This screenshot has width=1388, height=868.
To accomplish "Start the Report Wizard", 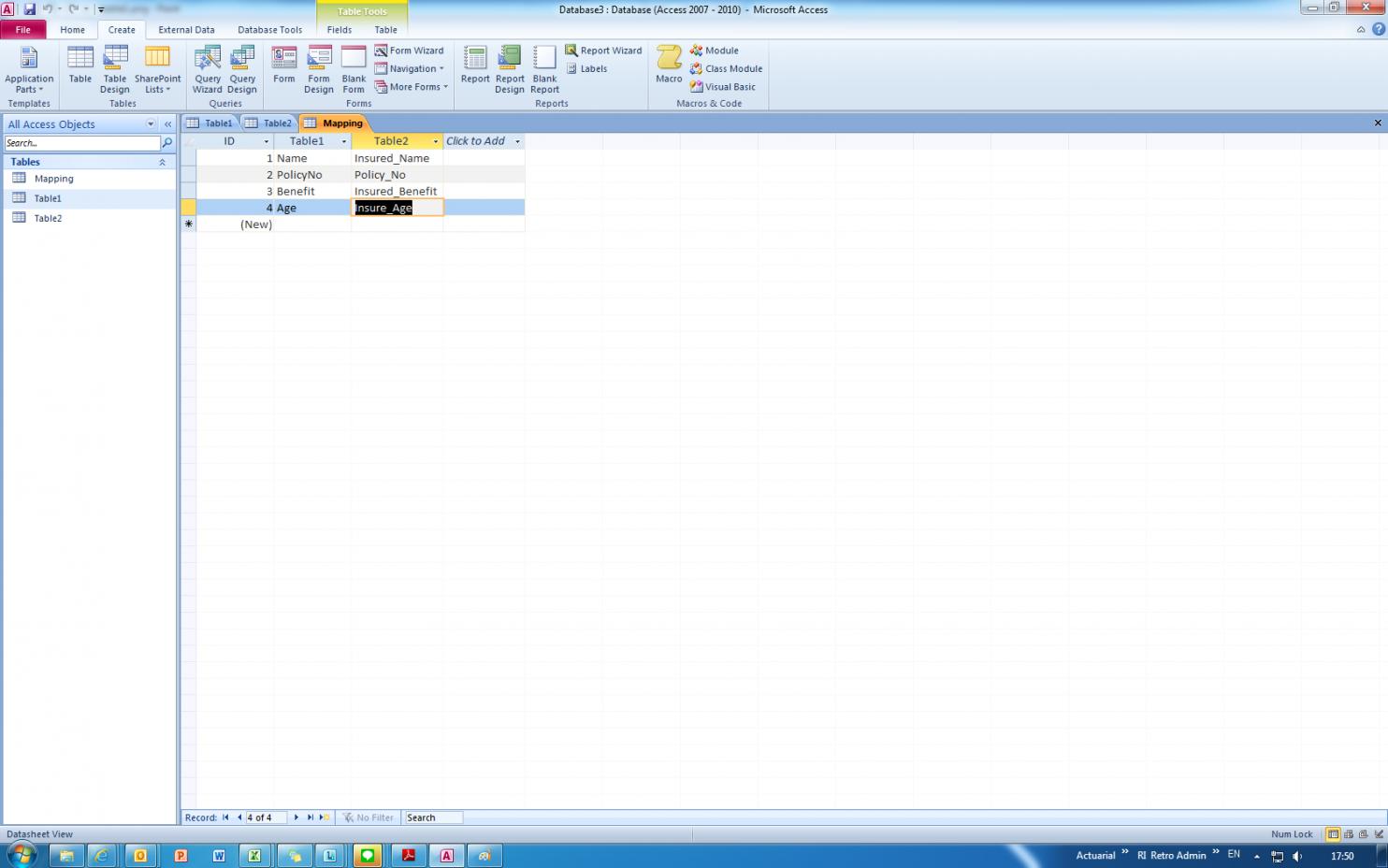I will [x=604, y=51].
